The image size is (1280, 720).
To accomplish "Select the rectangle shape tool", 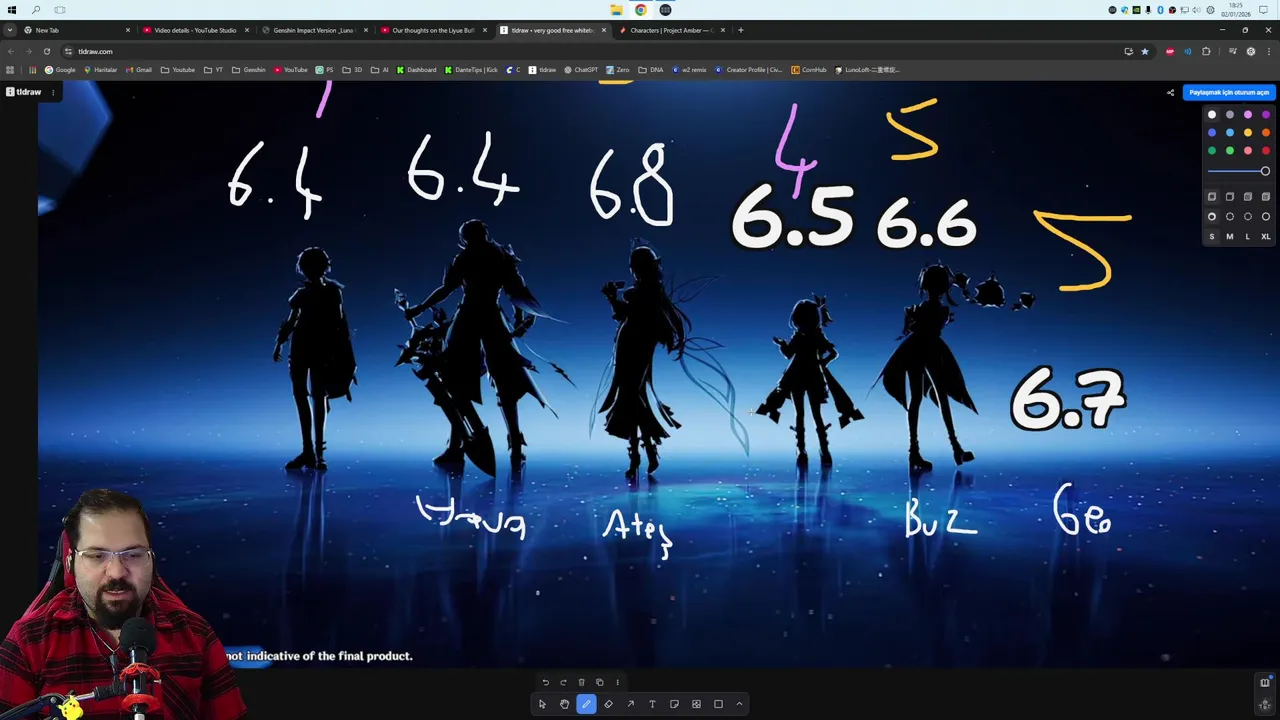I will pos(718,704).
